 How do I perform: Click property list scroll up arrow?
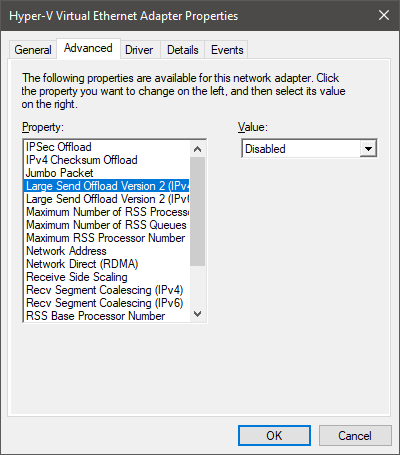[x=198, y=149]
